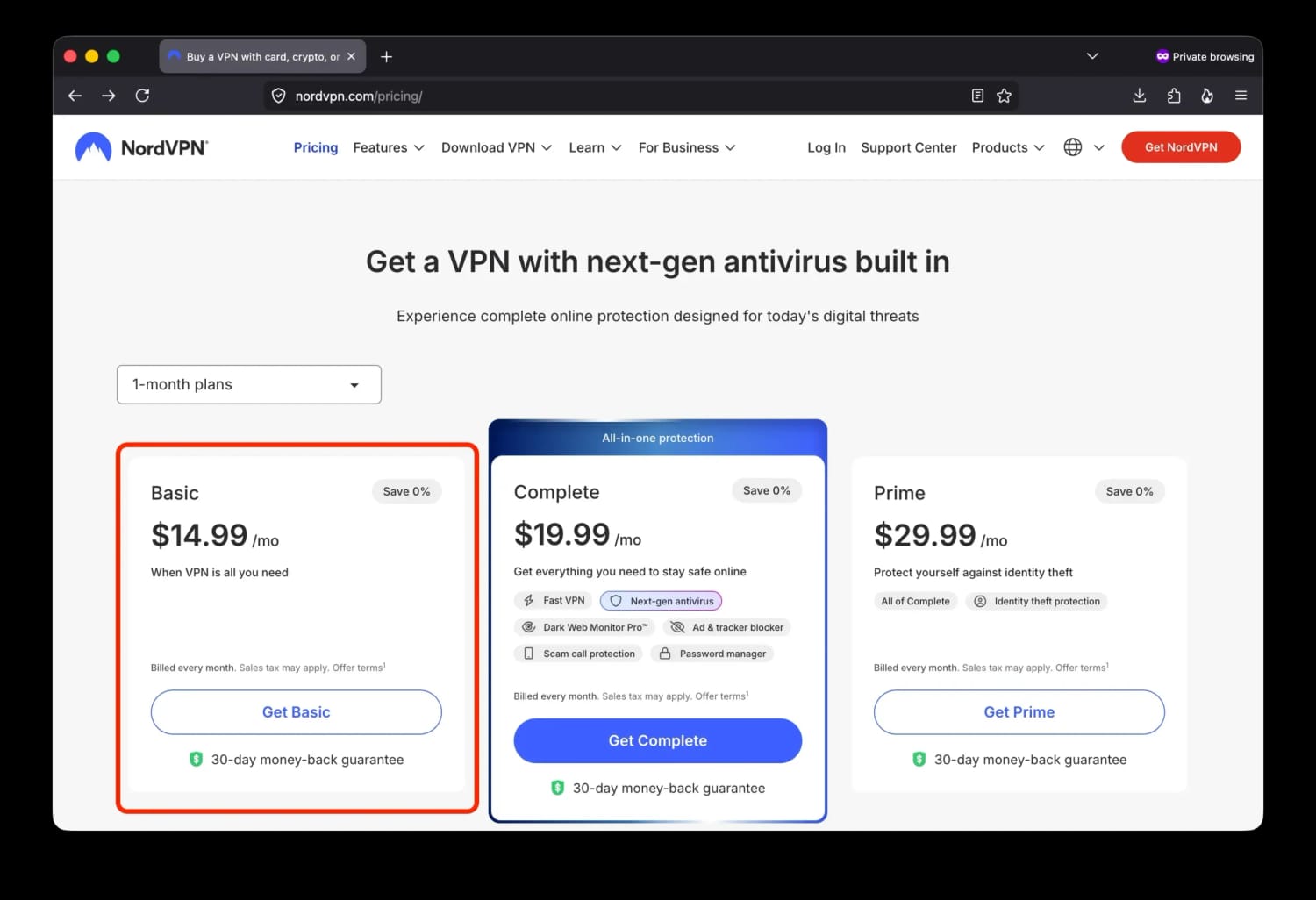Open browser extensions icon
This screenshot has height=900, width=1316.
[1174, 96]
